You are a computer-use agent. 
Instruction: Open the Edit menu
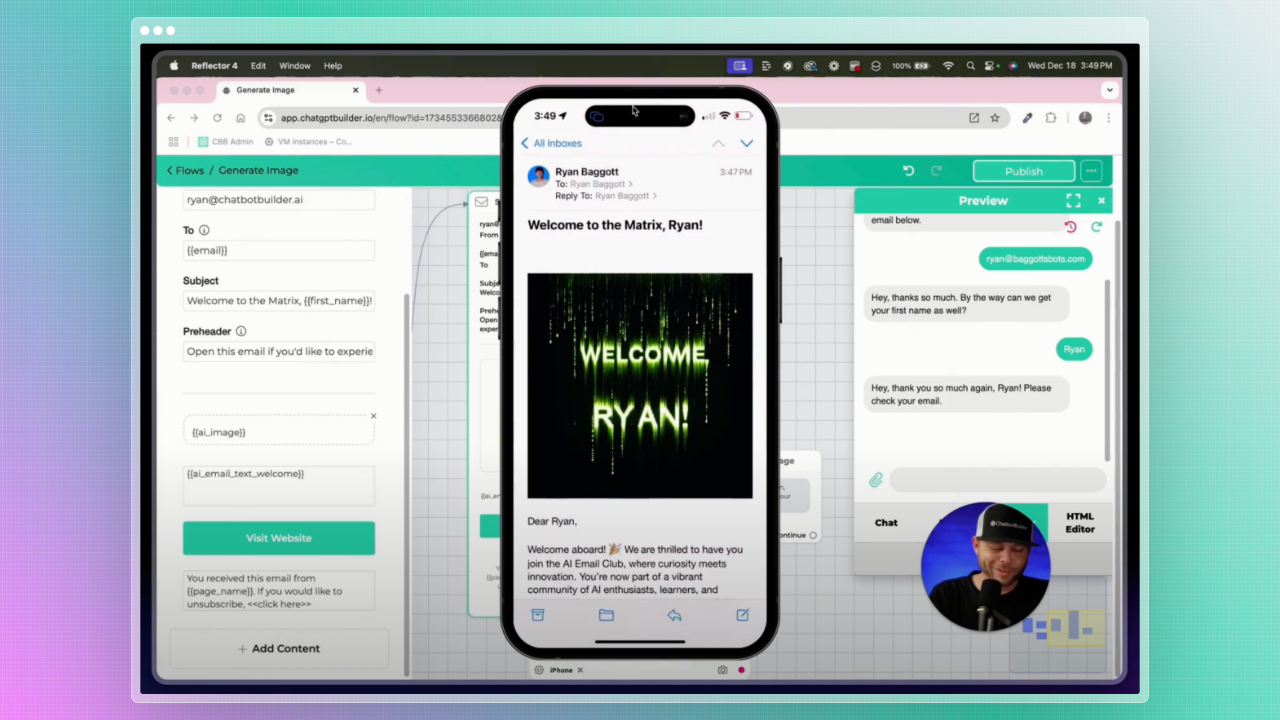(x=258, y=66)
